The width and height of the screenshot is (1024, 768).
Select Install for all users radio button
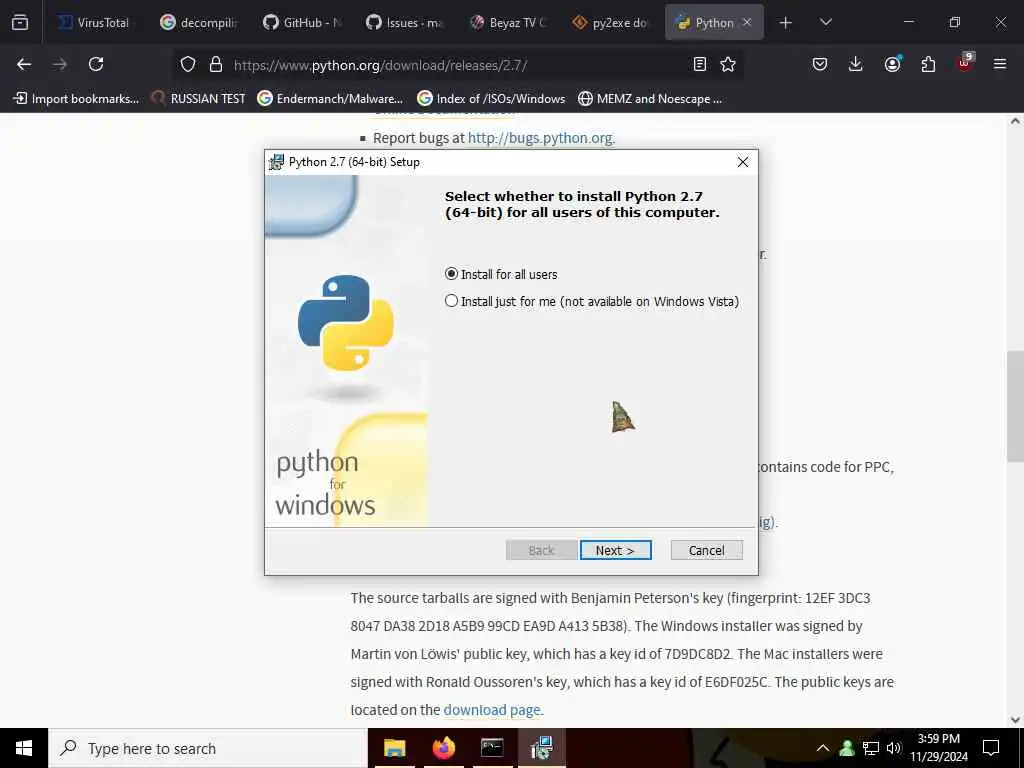pyautogui.click(x=451, y=274)
